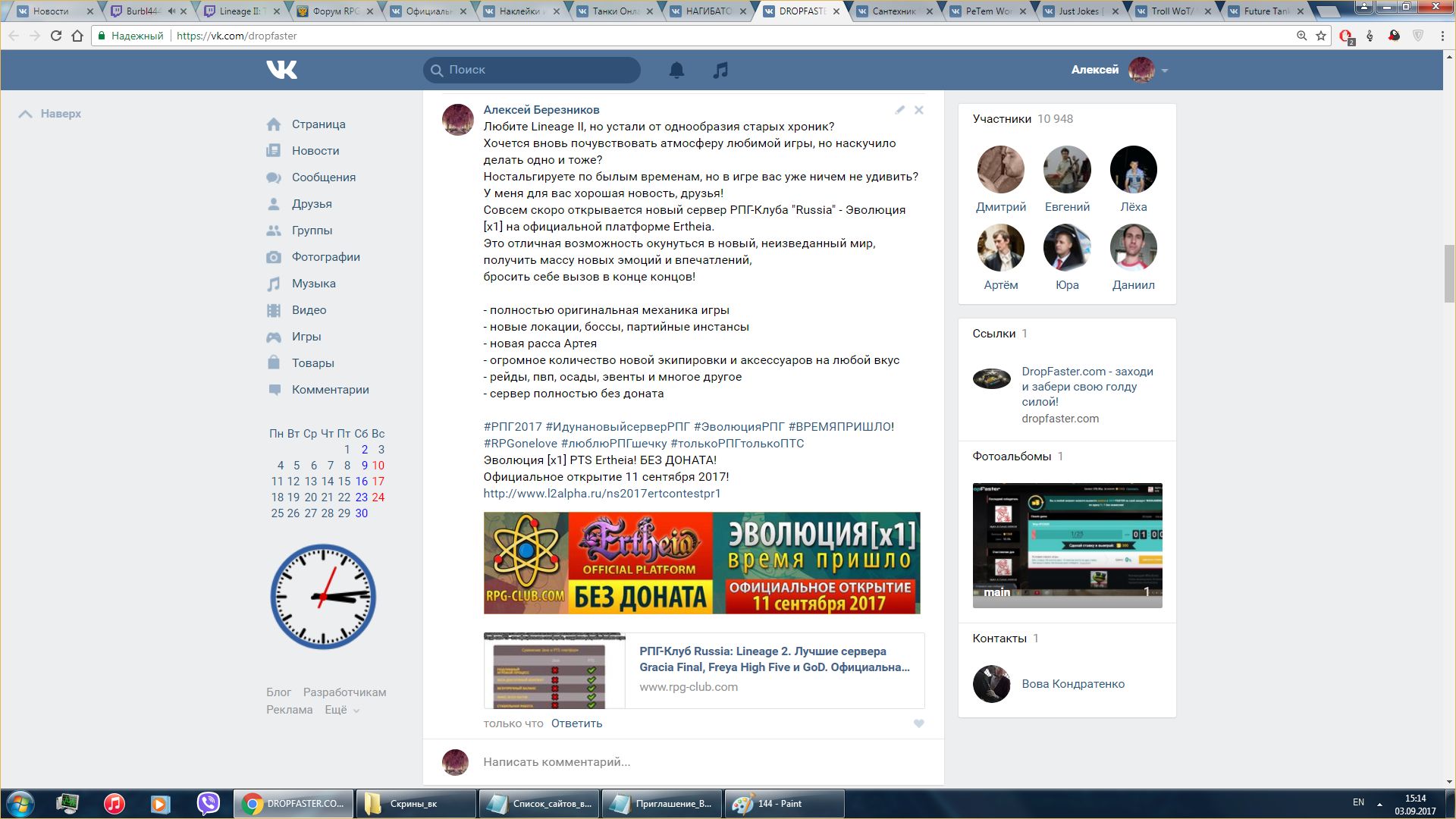Image resolution: width=1456 pixels, height=819 pixels.
Task: Click Наверх to go up
Action: pyautogui.click(x=50, y=114)
